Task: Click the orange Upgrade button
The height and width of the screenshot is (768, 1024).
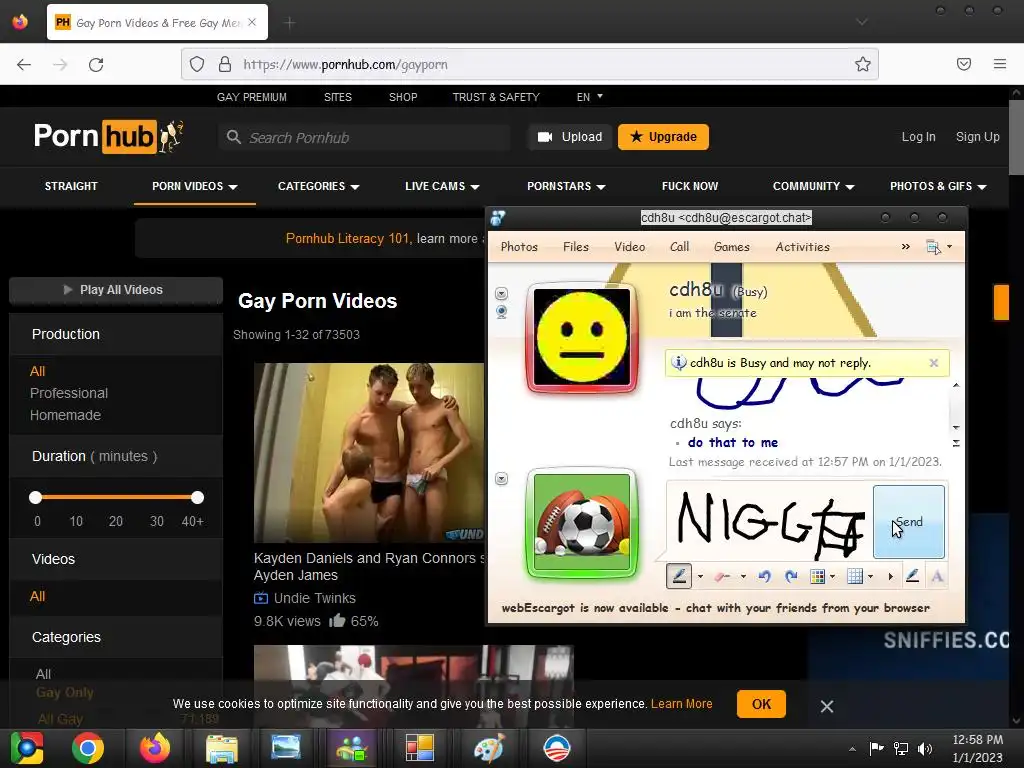Action: click(664, 137)
